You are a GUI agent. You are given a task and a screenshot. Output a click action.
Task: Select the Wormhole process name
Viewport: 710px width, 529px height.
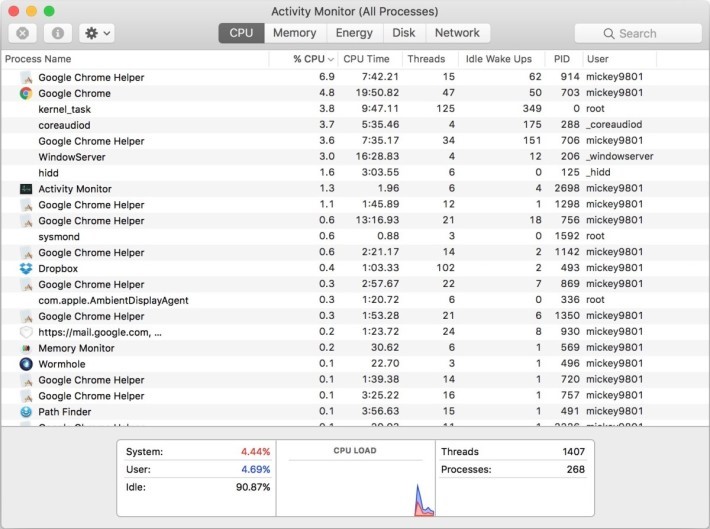click(62, 364)
